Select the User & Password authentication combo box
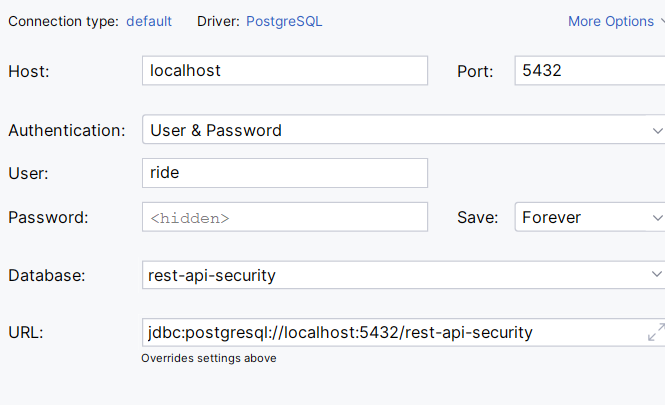This screenshot has height=405, width=665. (x=403, y=129)
